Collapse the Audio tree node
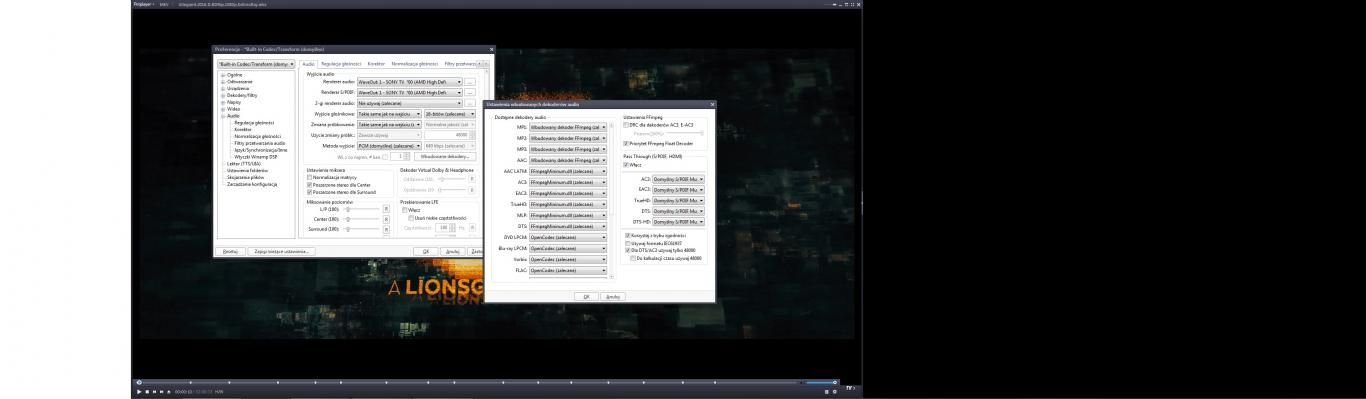1366x399 pixels. pos(223,116)
